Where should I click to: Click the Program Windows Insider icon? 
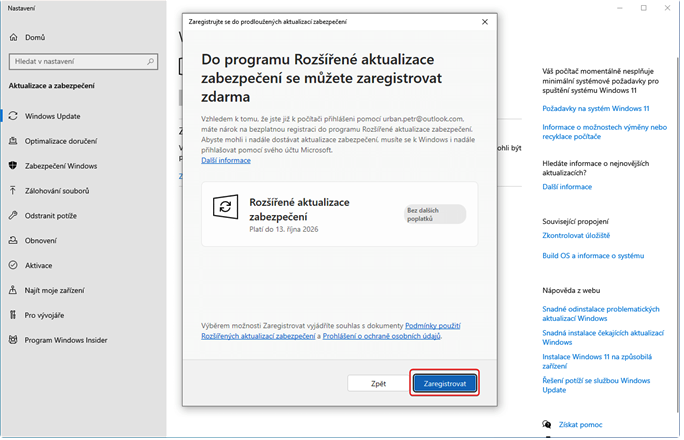(x=13, y=340)
